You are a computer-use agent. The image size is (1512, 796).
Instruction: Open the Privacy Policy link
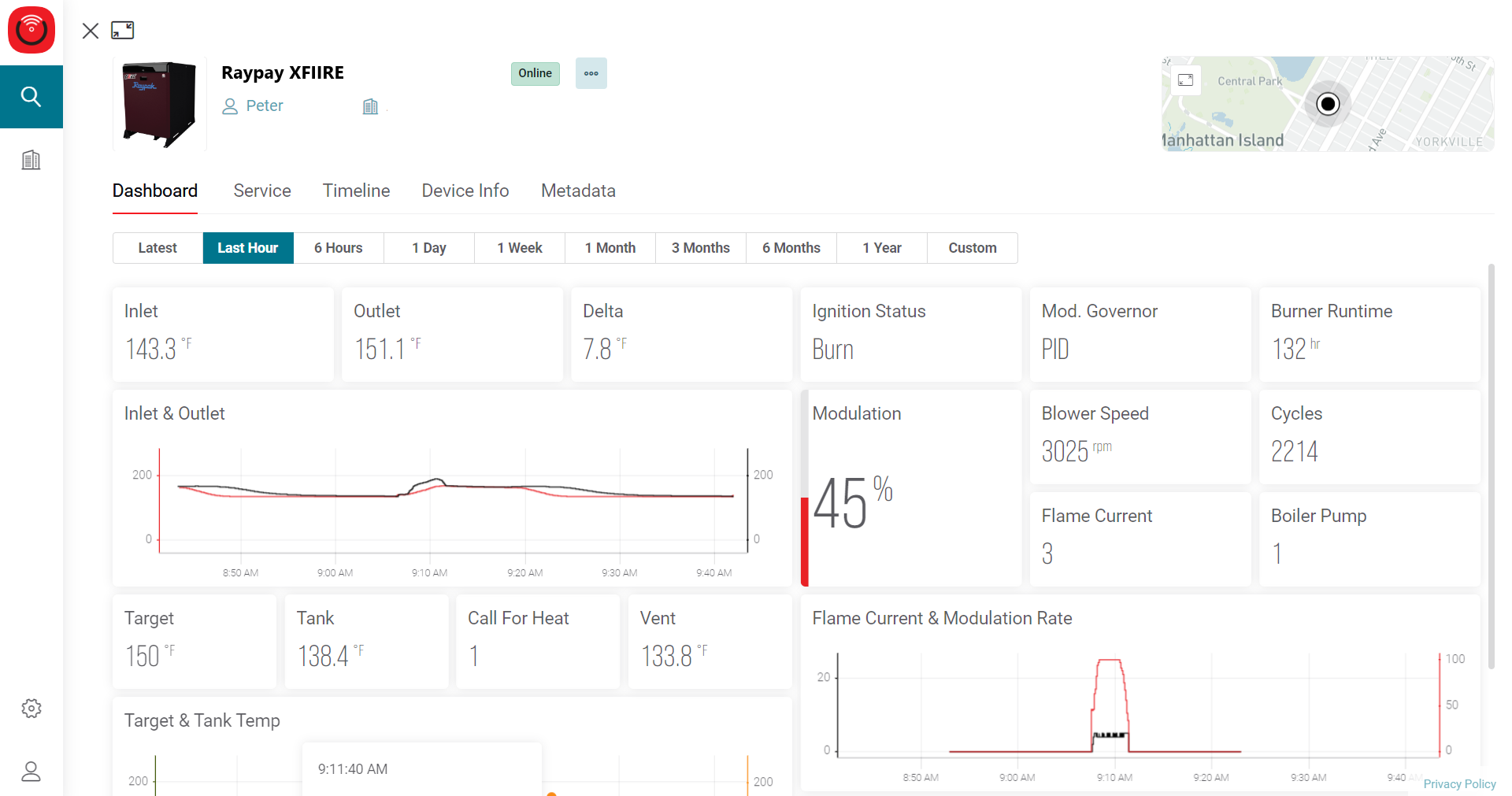coord(1458,783)
